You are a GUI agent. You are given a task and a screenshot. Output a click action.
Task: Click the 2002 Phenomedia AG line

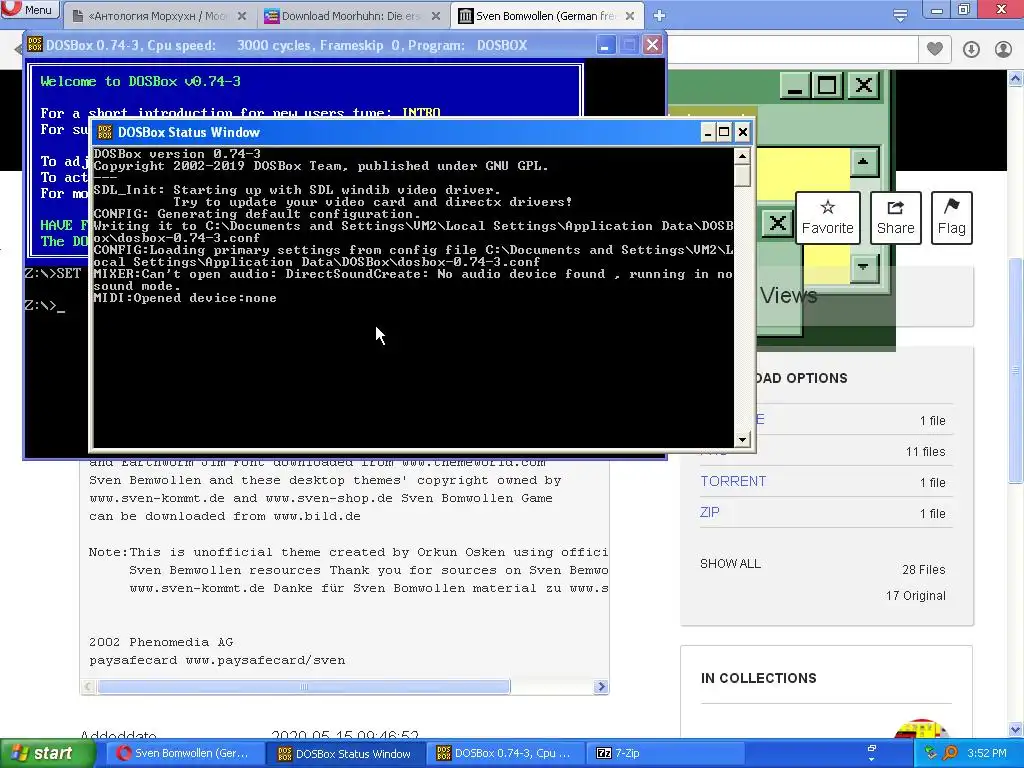tap(161, 642)
